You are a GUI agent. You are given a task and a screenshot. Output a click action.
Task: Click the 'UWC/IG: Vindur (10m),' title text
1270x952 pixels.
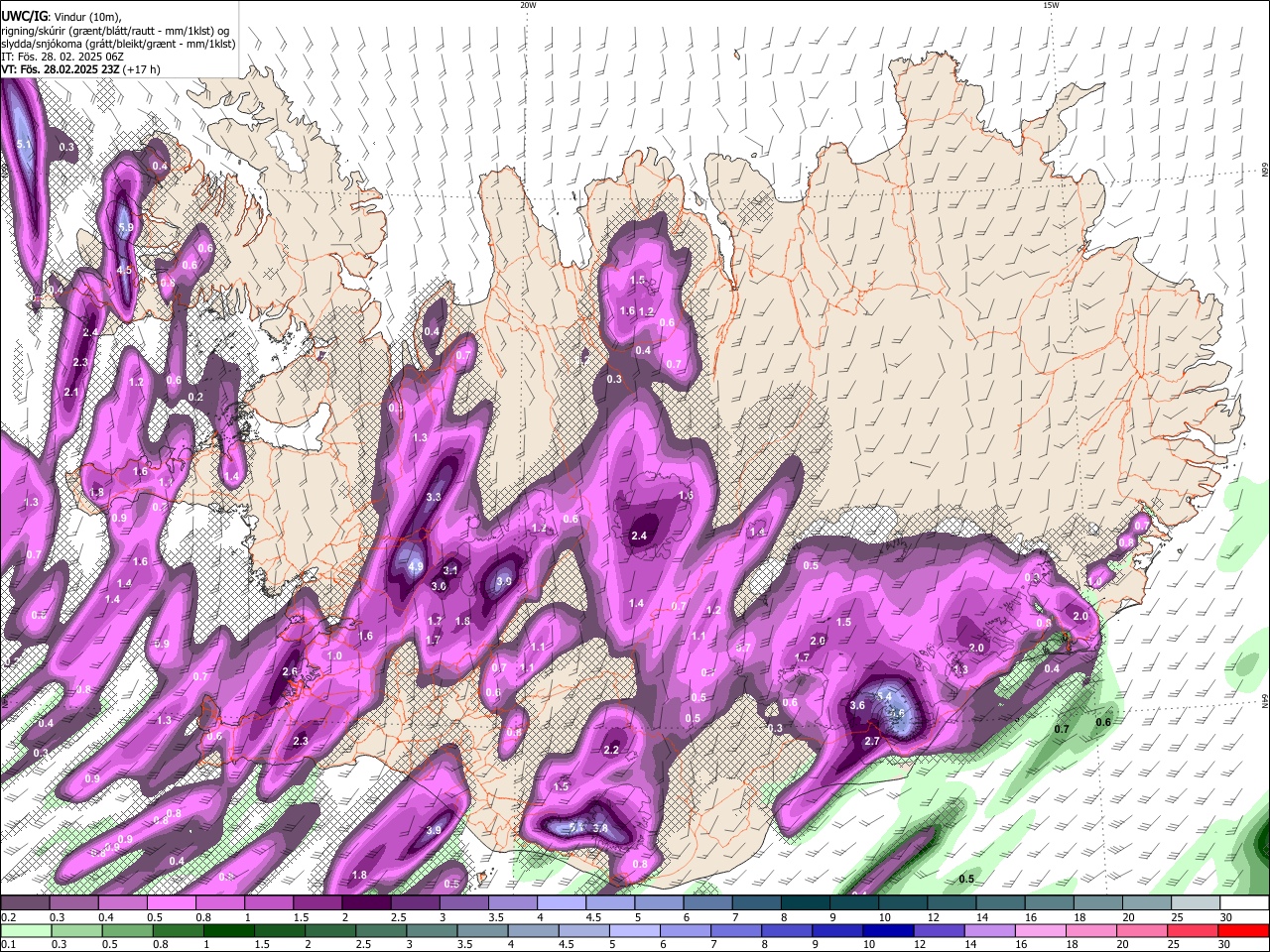click(x=61, y=15)
